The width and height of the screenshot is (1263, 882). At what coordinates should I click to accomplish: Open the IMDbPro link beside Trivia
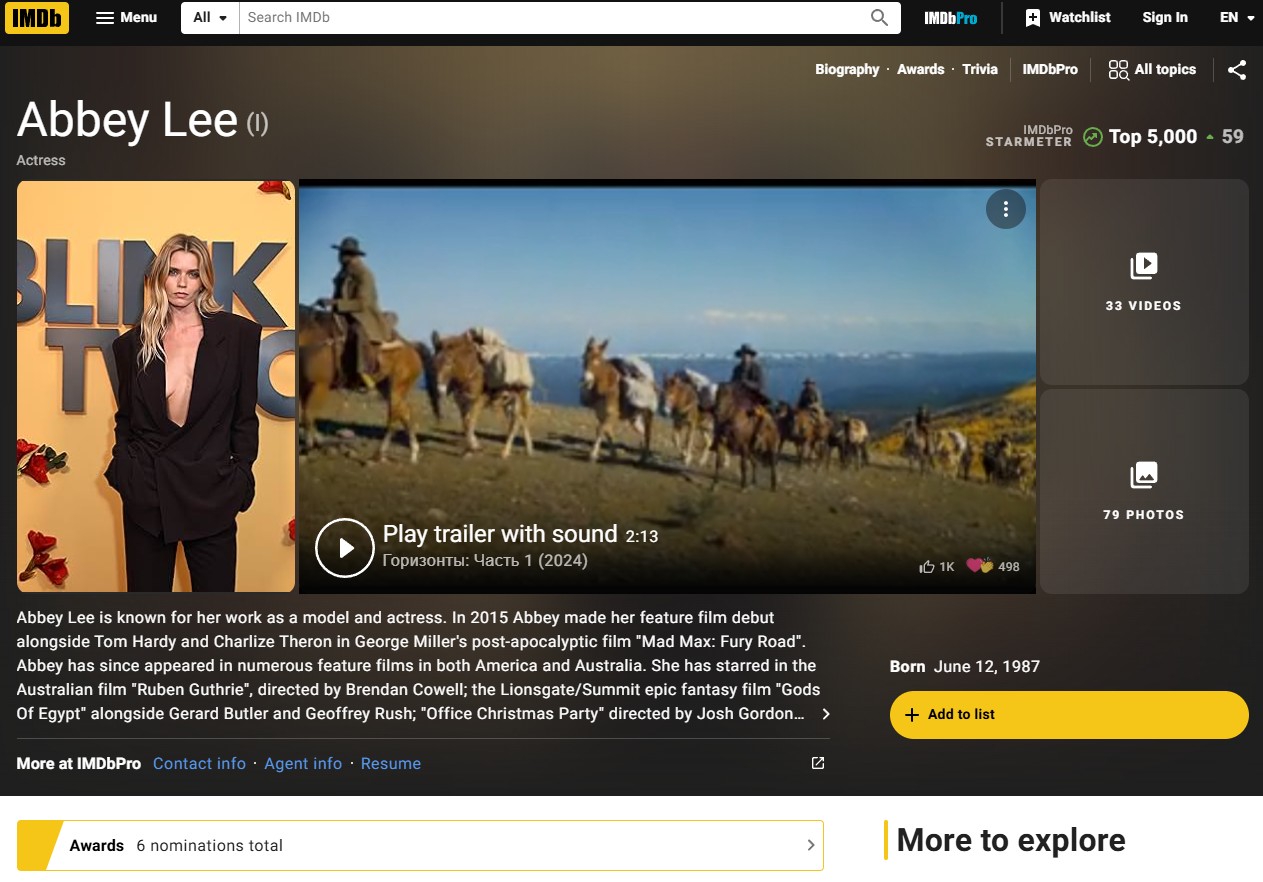click(x=1050, y=69)
